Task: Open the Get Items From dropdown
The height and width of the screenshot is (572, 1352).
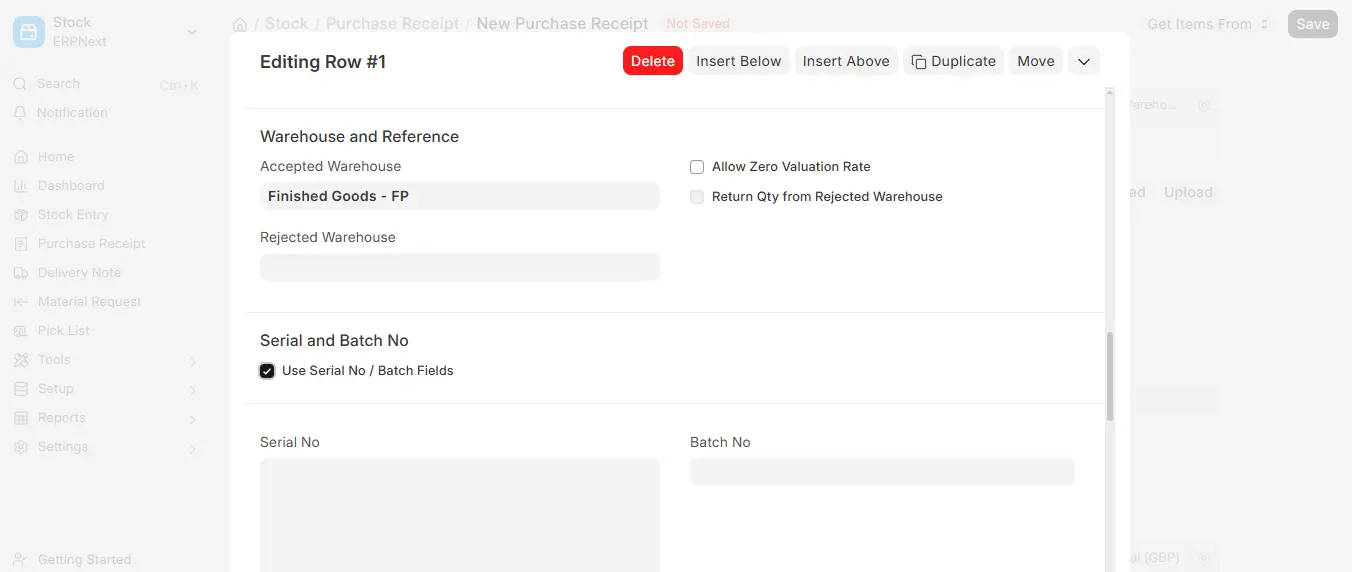Action: 1208,24
